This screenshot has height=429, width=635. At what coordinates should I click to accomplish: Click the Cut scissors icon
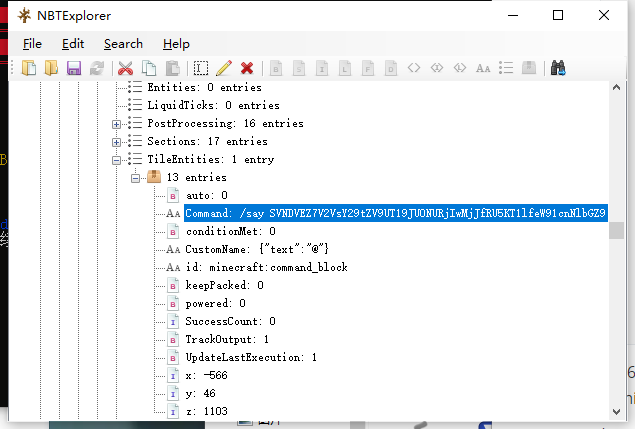pos(126,68)
